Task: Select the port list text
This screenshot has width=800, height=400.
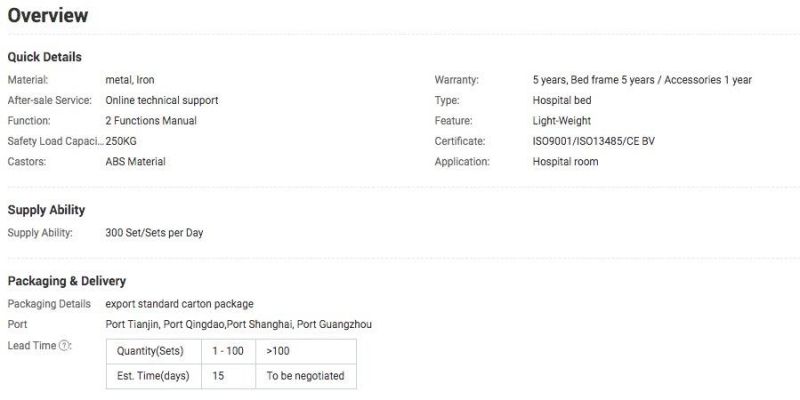Action: tap(238, 324)
